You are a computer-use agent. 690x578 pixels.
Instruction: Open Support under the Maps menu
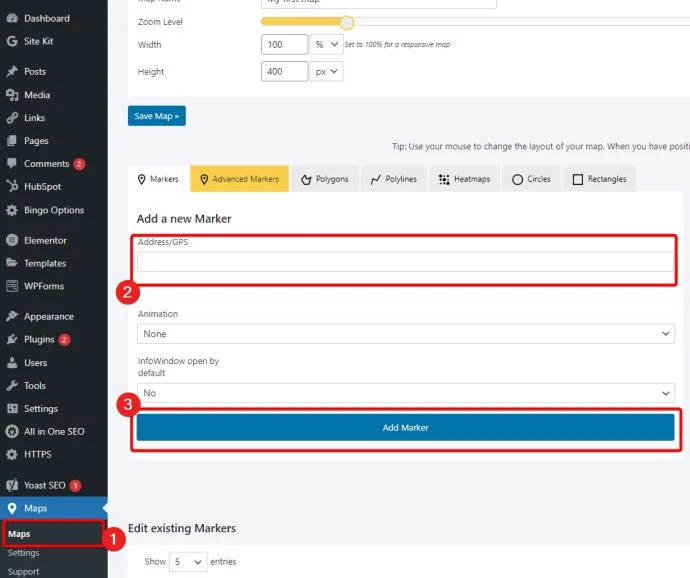[x=23, y=572]
